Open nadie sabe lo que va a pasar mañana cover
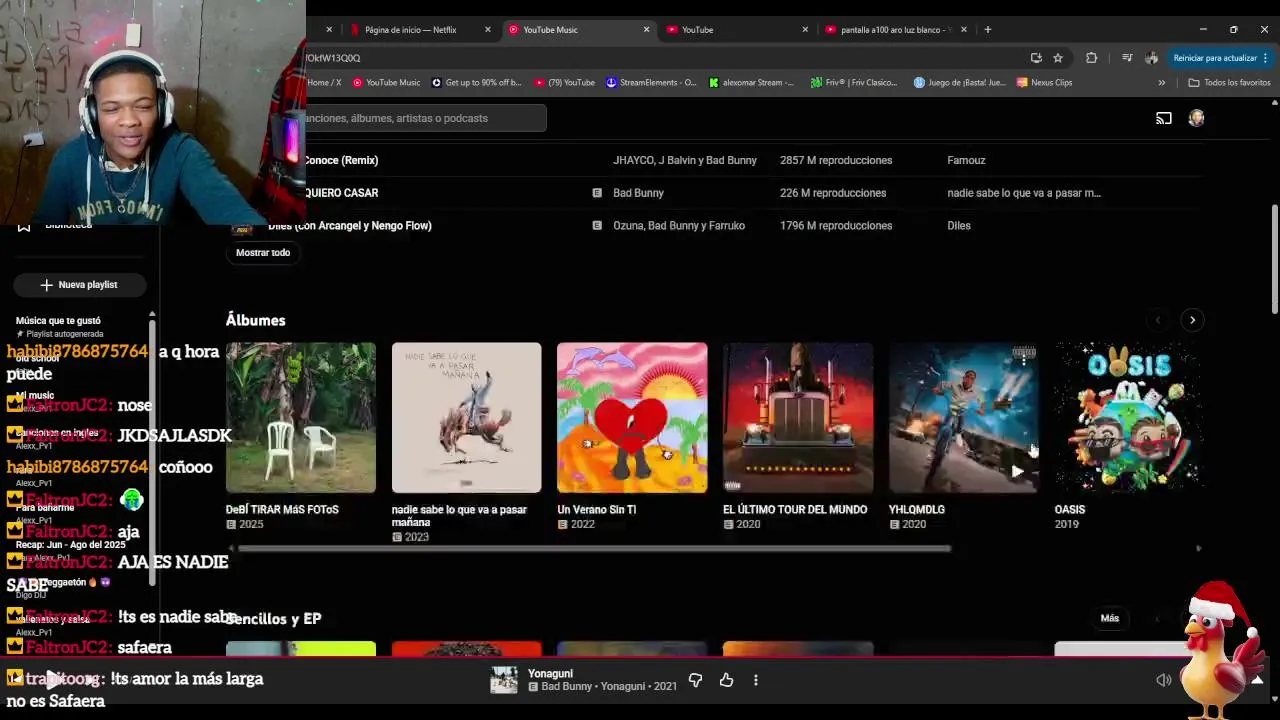1280x720 pixels. (466, 418)
